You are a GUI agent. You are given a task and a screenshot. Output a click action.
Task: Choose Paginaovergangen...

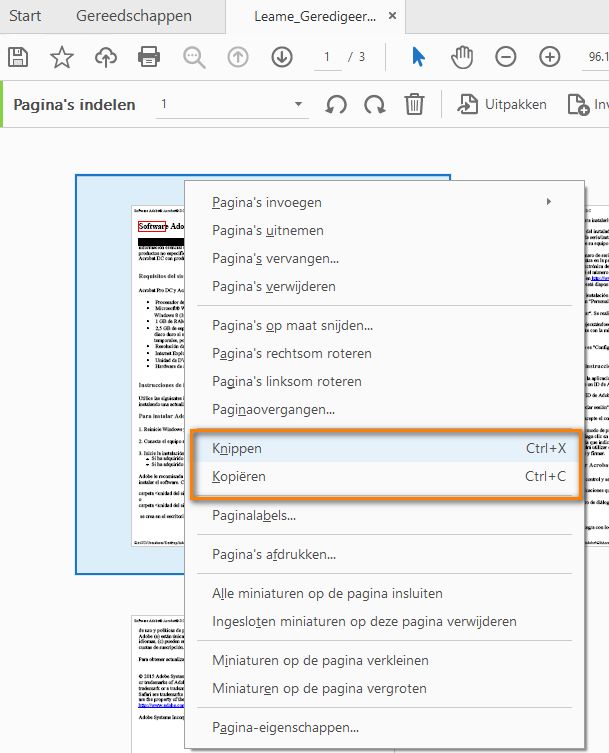click(x=384, y=409)
